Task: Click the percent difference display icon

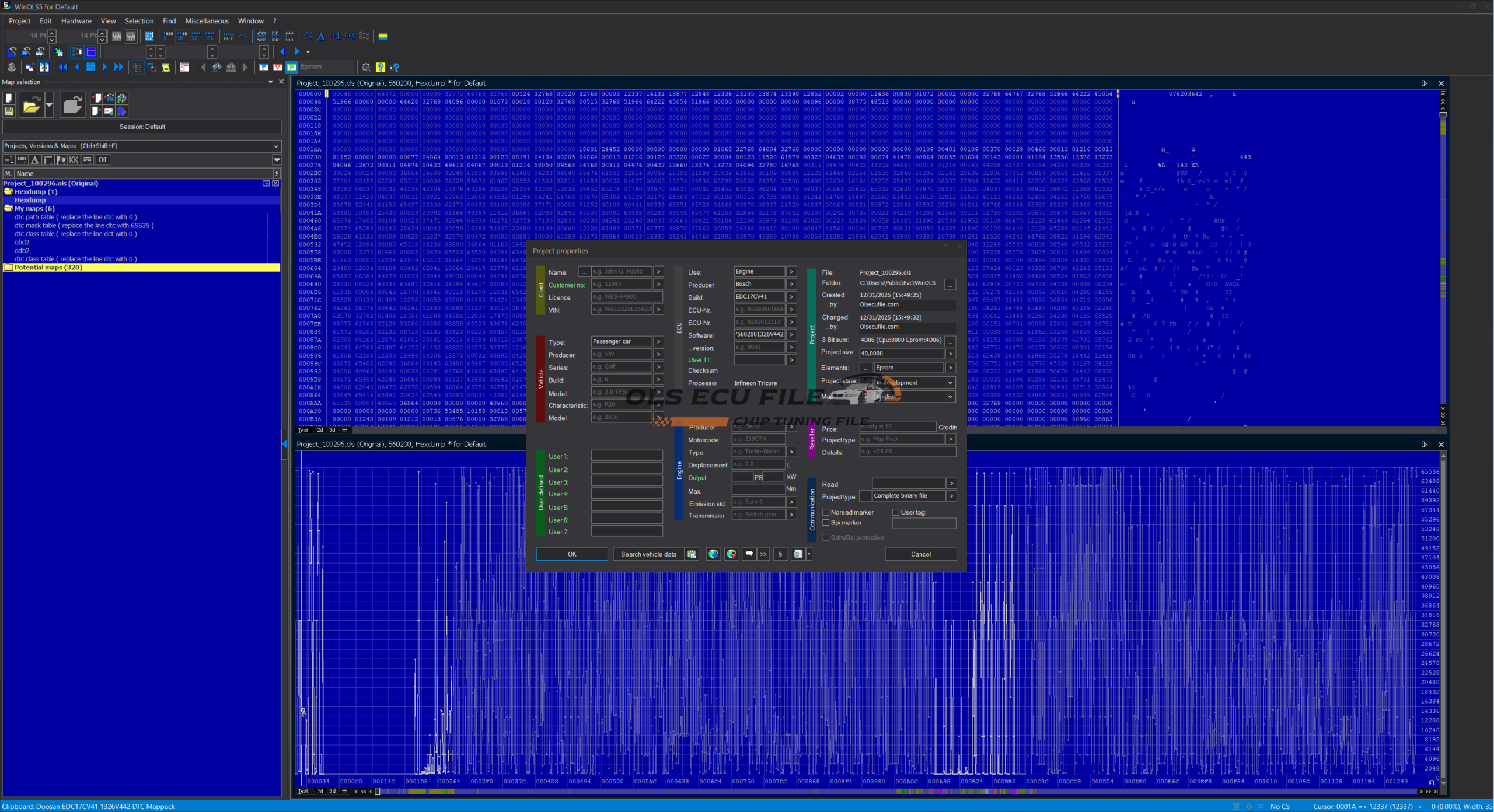Action: [x=308, y=36]
